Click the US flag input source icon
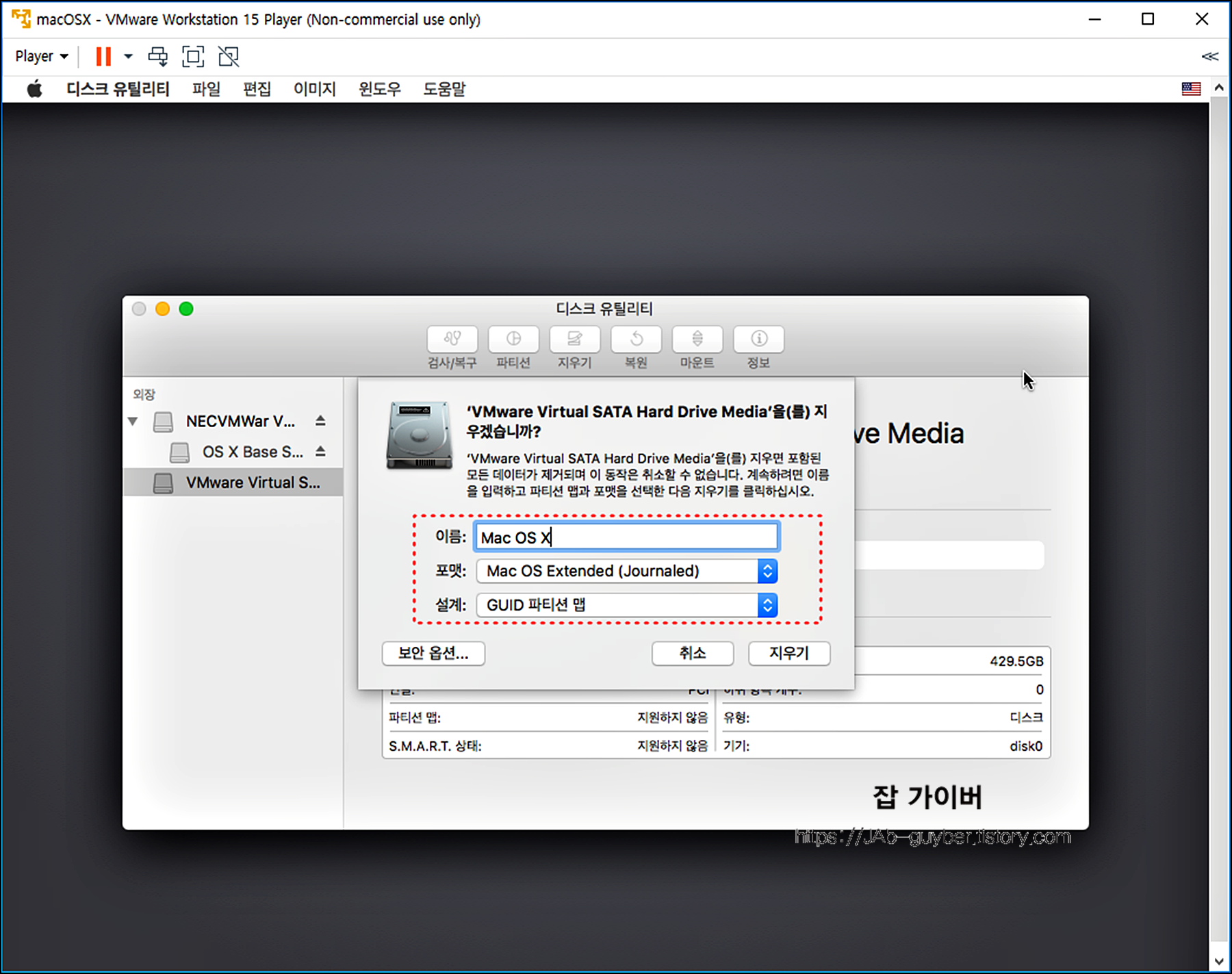1232x974 pixels. tap(1191, 89)
